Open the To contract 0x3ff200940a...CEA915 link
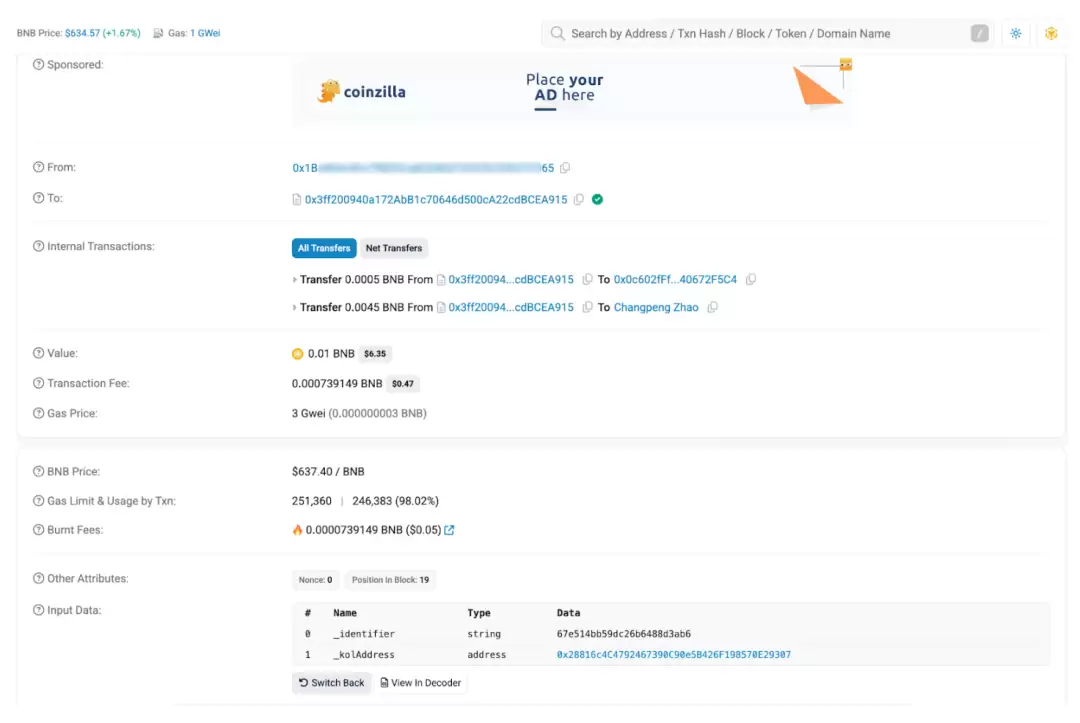The width and height of the screenshot is (1080, 723). tap(436, 200)
